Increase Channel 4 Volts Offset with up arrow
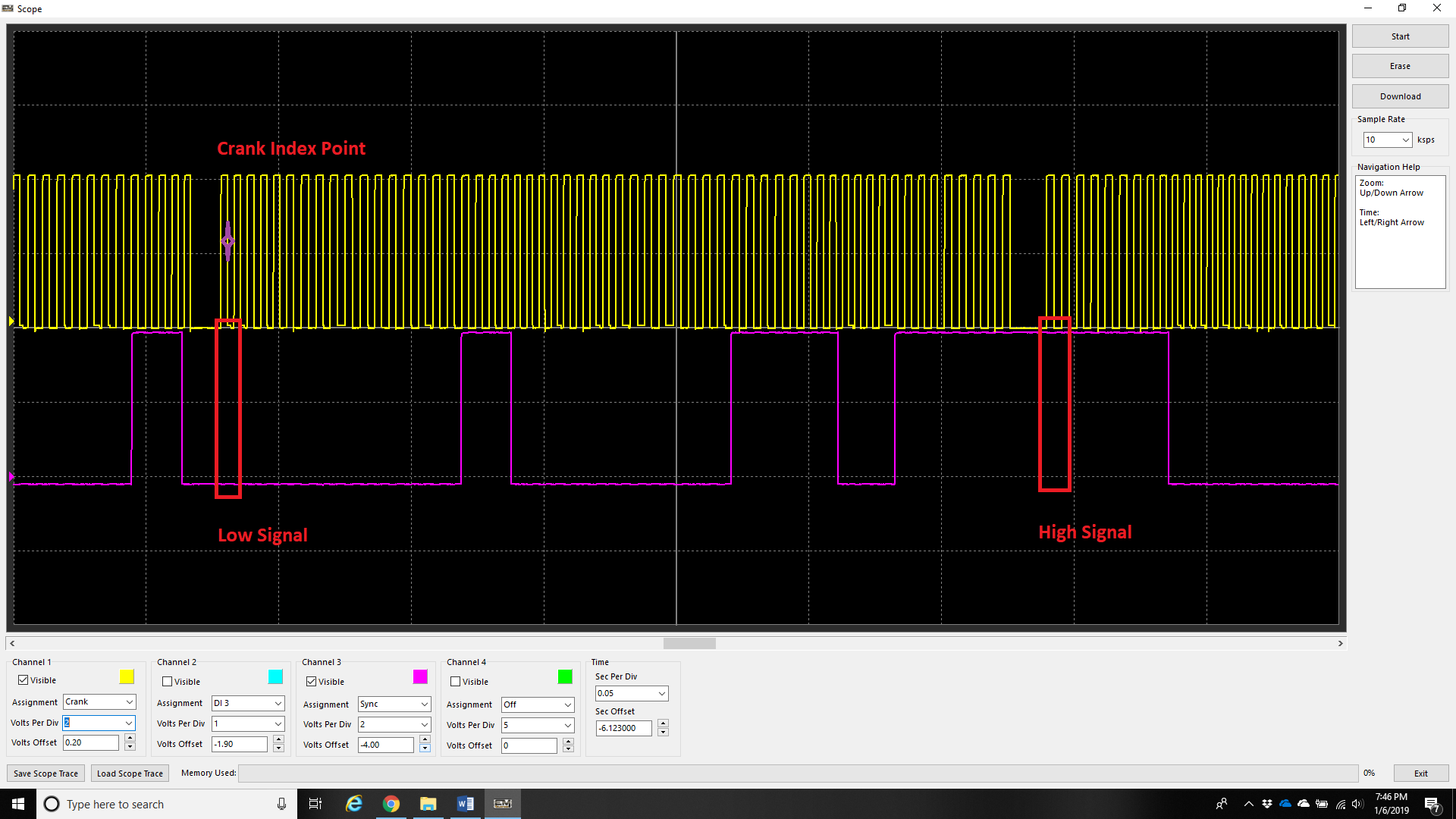1456x819 pixels. coord(569,742)
